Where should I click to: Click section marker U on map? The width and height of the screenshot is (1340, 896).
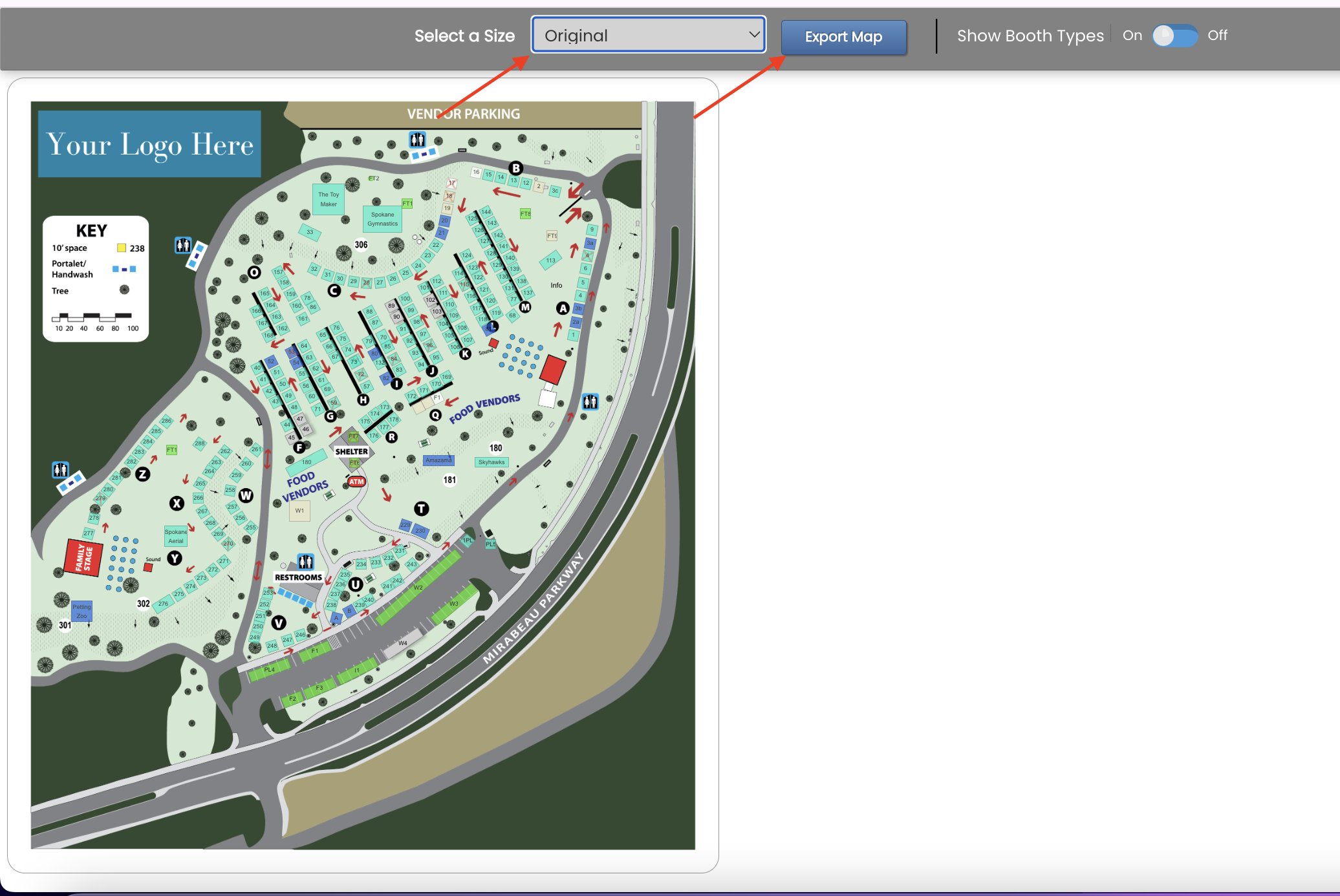(x=355, y=584)
